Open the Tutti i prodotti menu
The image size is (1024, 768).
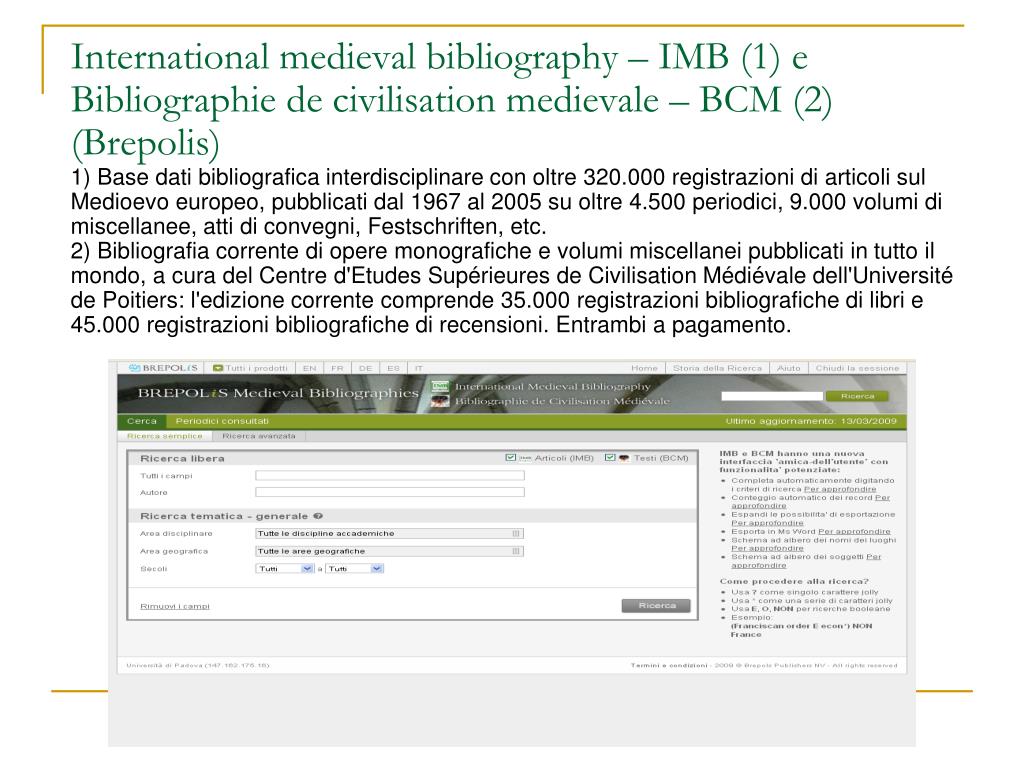251,368
